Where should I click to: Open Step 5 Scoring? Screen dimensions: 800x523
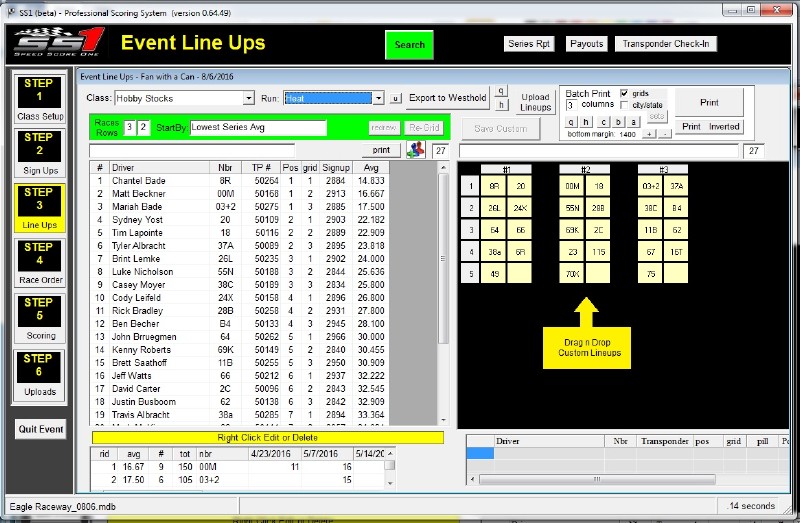tap(39, 318)
